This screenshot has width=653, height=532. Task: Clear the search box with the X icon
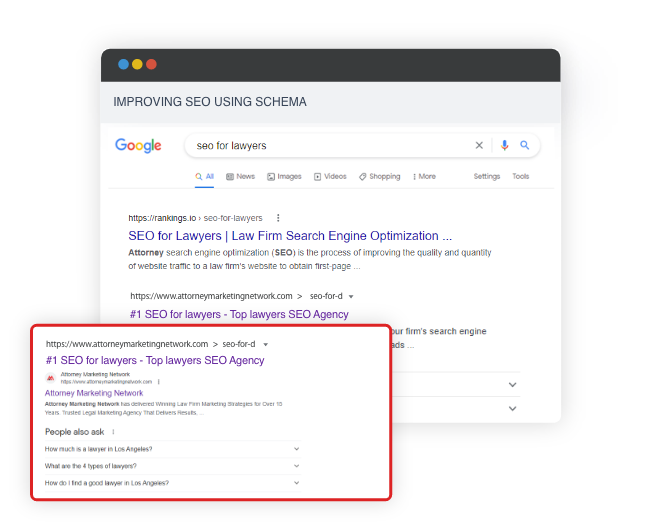(479, 146)
